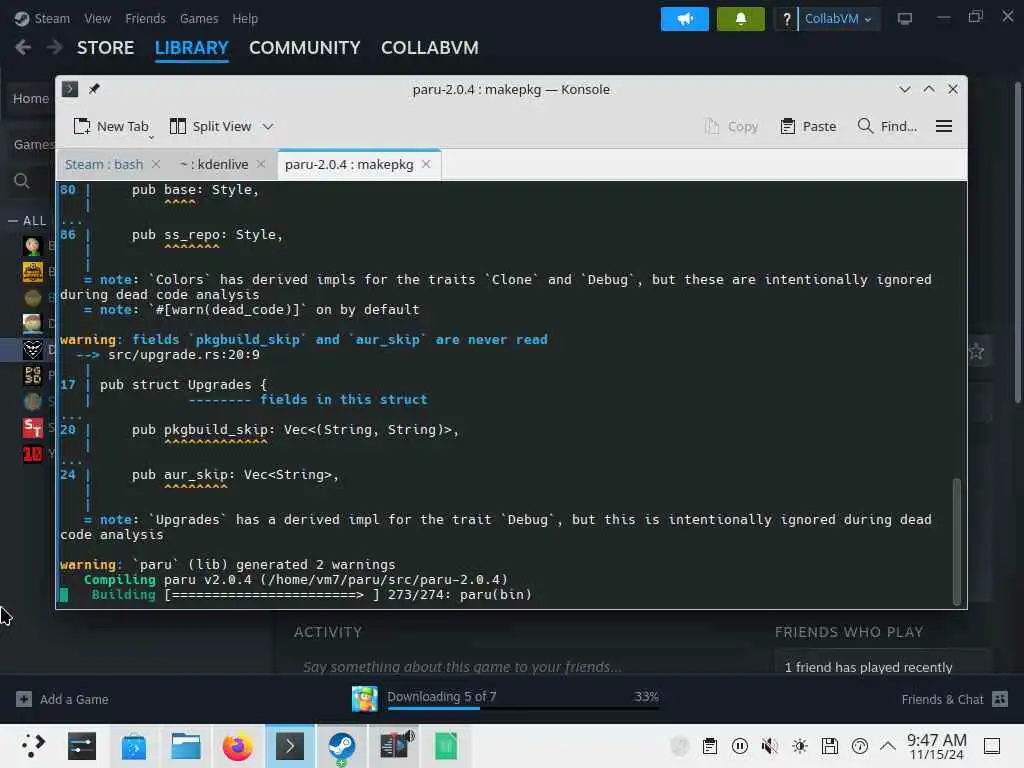Switch to the '~ : kdenlive' tab
Screen dimensions: 1024x768
pos(214,165)
